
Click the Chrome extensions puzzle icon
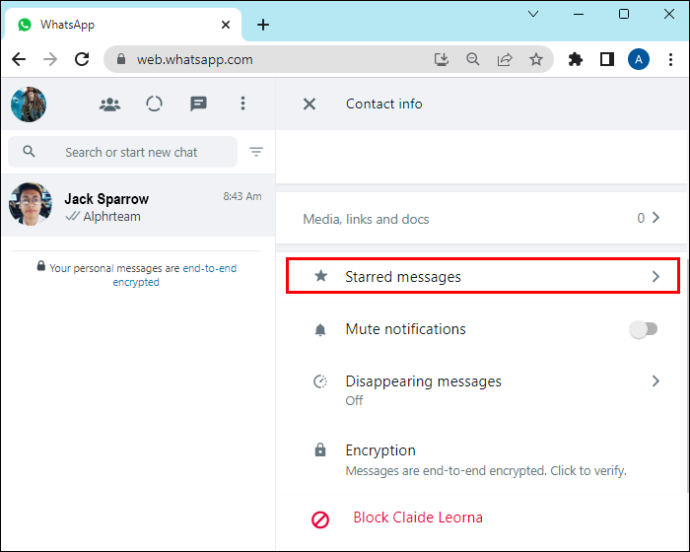575,59
